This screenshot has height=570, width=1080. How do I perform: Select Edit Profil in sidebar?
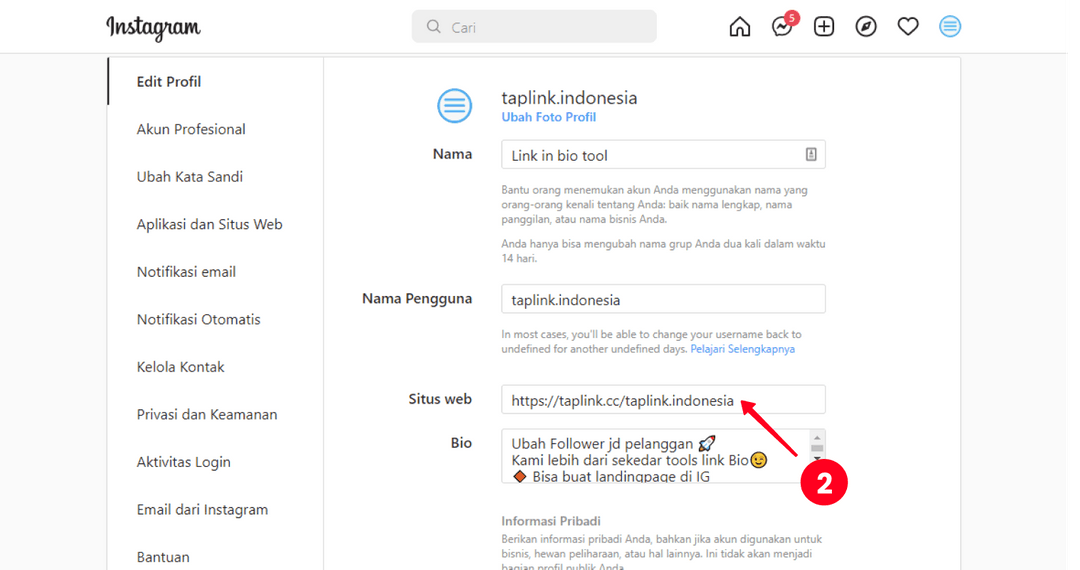coord(169,82)
